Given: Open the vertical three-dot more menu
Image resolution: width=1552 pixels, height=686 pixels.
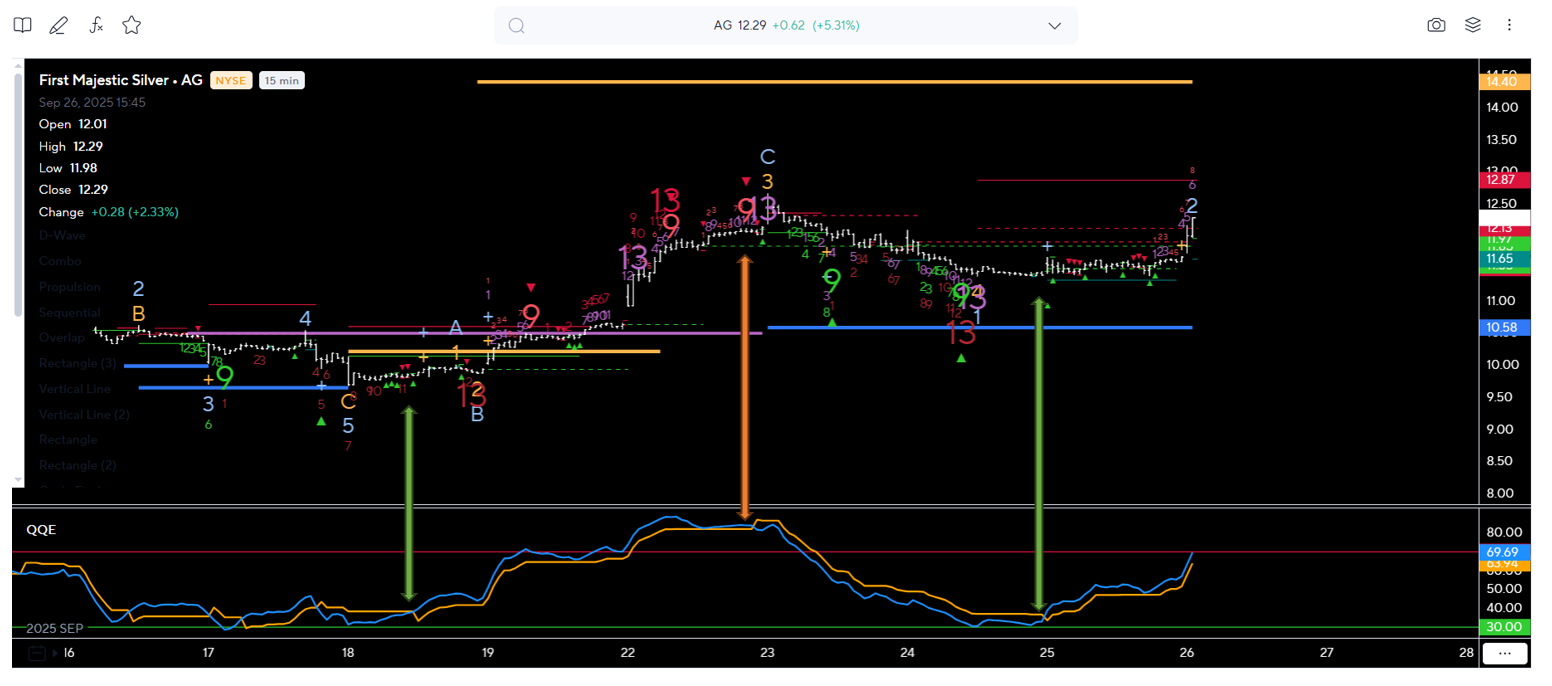Looking at the screenshot, I should click(x=1509, y=25).
